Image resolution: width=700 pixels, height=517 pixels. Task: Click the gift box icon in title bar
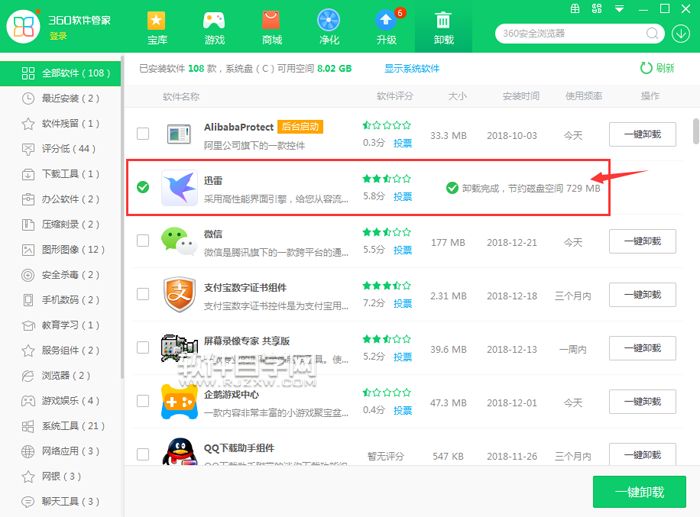(x=575, y=8)
